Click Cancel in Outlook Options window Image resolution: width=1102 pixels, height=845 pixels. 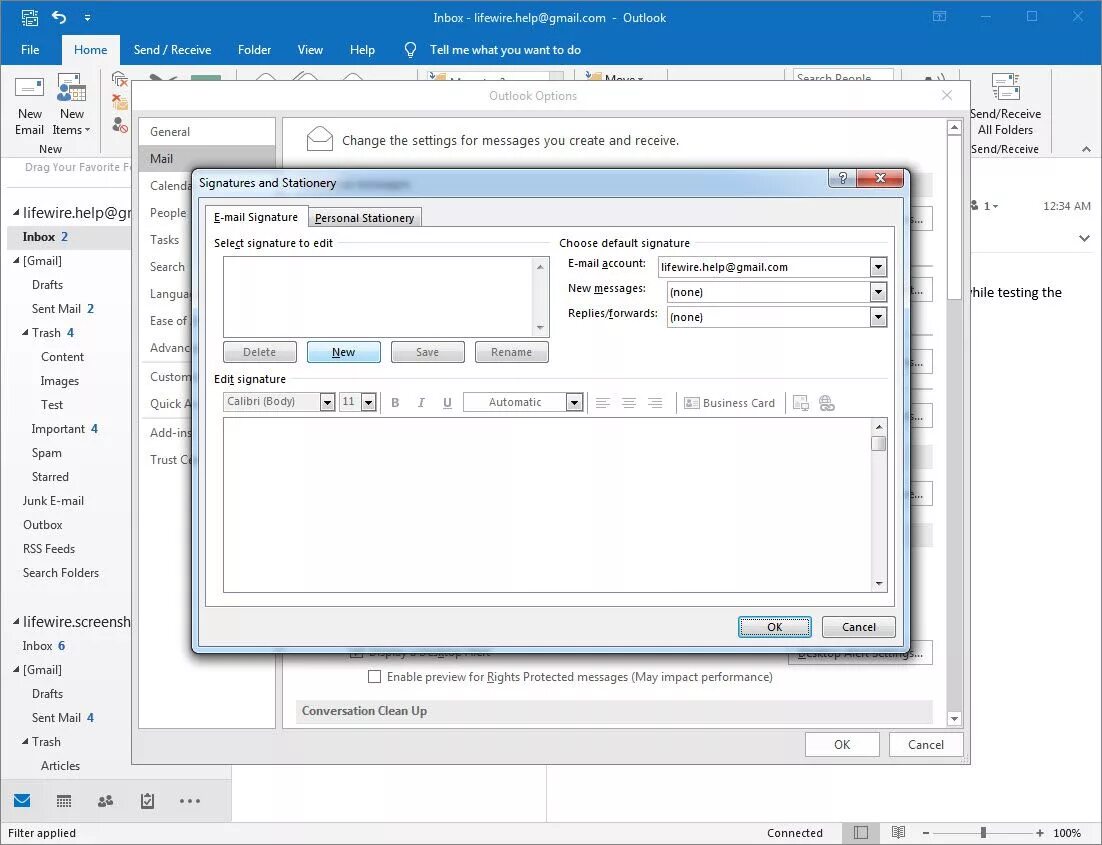[x=926, y=744]
